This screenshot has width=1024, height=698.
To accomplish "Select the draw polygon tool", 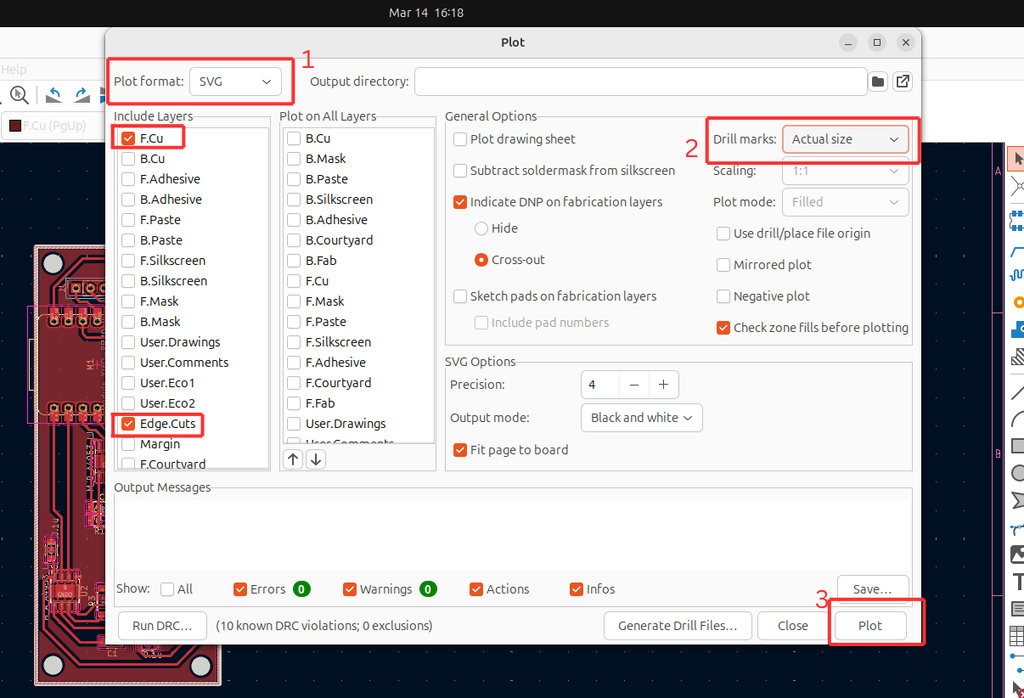I will click(x=1017, y=500).
